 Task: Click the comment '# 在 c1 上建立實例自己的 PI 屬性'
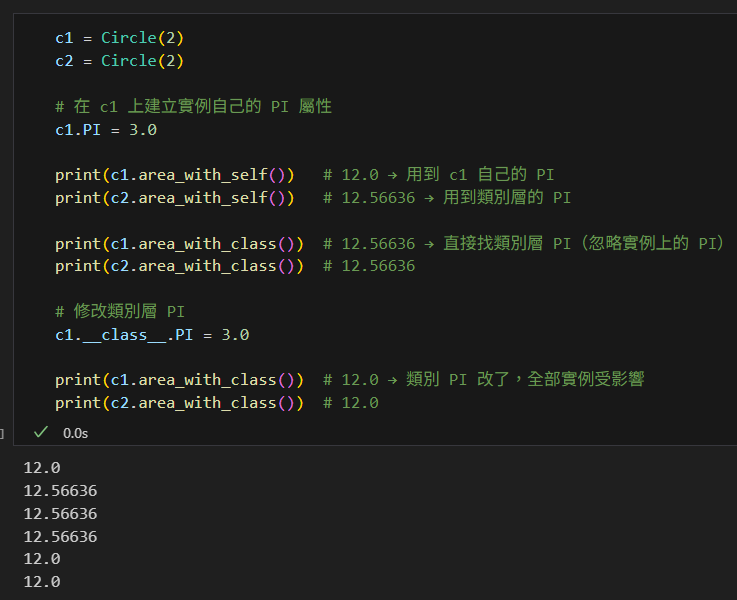point(193,107)
